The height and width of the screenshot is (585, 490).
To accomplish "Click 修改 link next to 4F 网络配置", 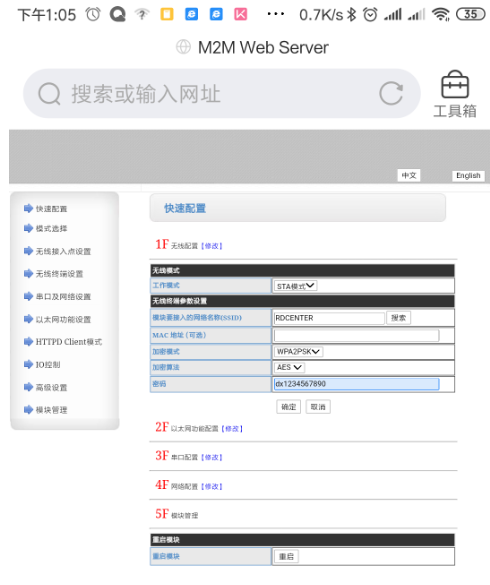I will click(x=212, y=487).
